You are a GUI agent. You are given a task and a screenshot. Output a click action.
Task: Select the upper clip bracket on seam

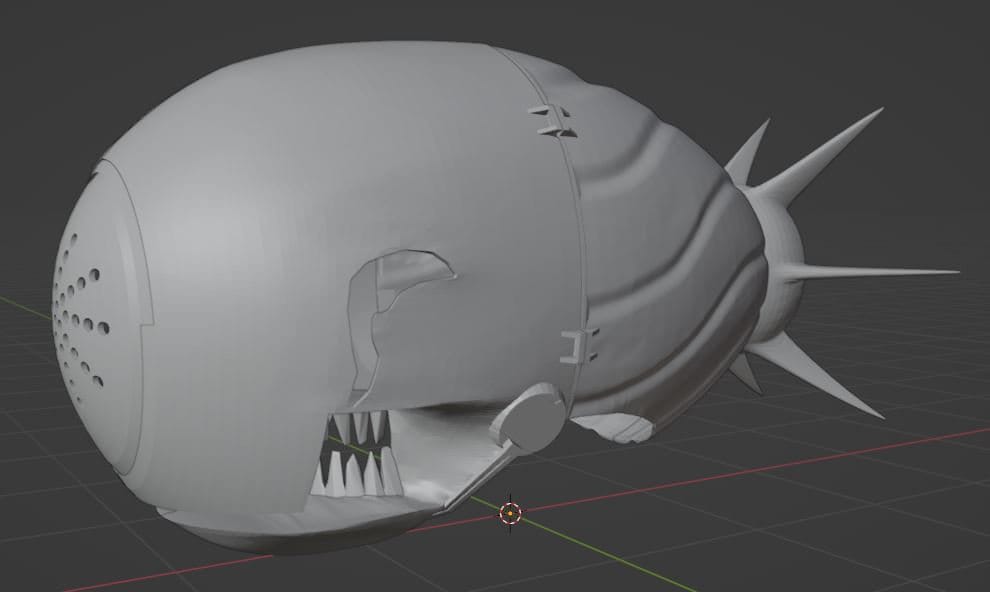click(x=552, y=121)
